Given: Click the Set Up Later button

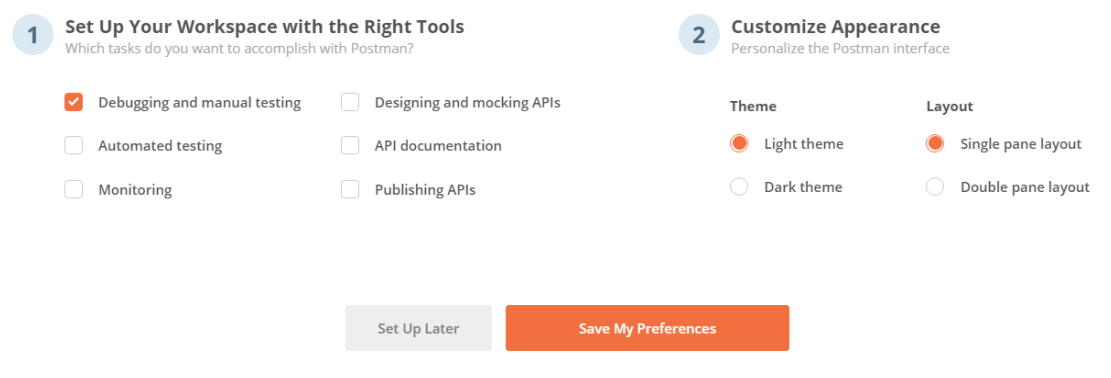Looking at the screenshot, I should click(419, 328).
